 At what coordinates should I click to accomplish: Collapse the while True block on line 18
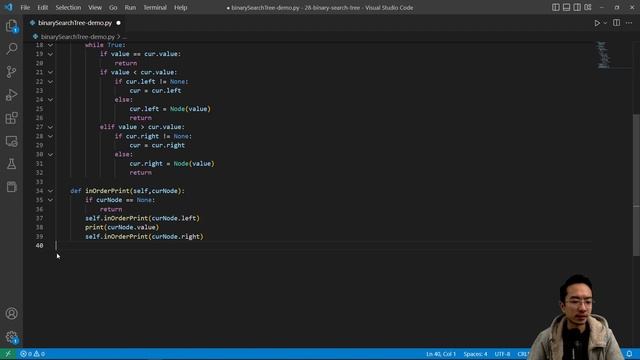coord(50,45)
